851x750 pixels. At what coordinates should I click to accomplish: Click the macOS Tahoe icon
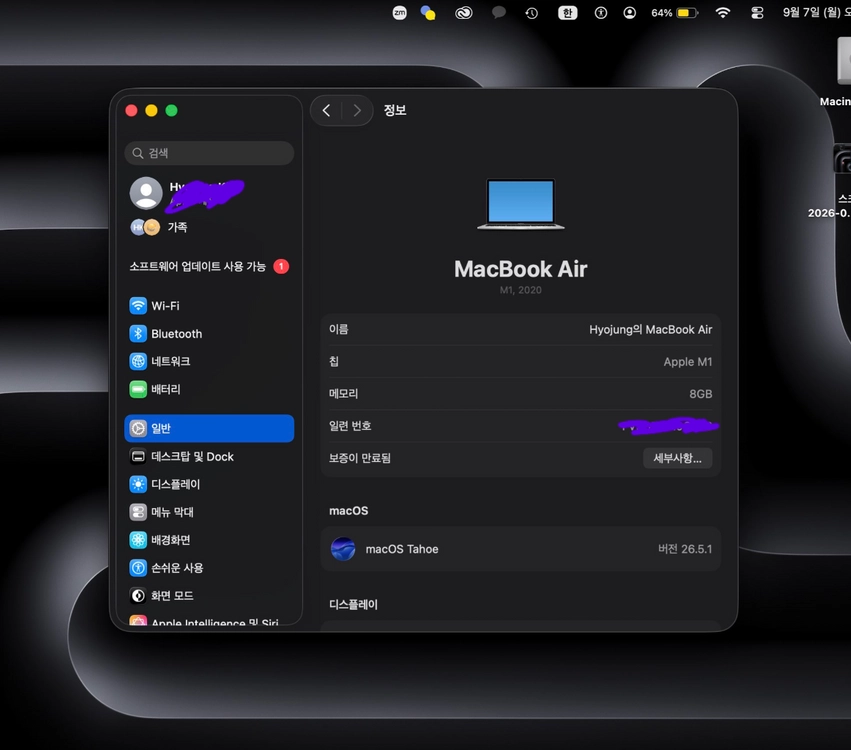point(343,549)
